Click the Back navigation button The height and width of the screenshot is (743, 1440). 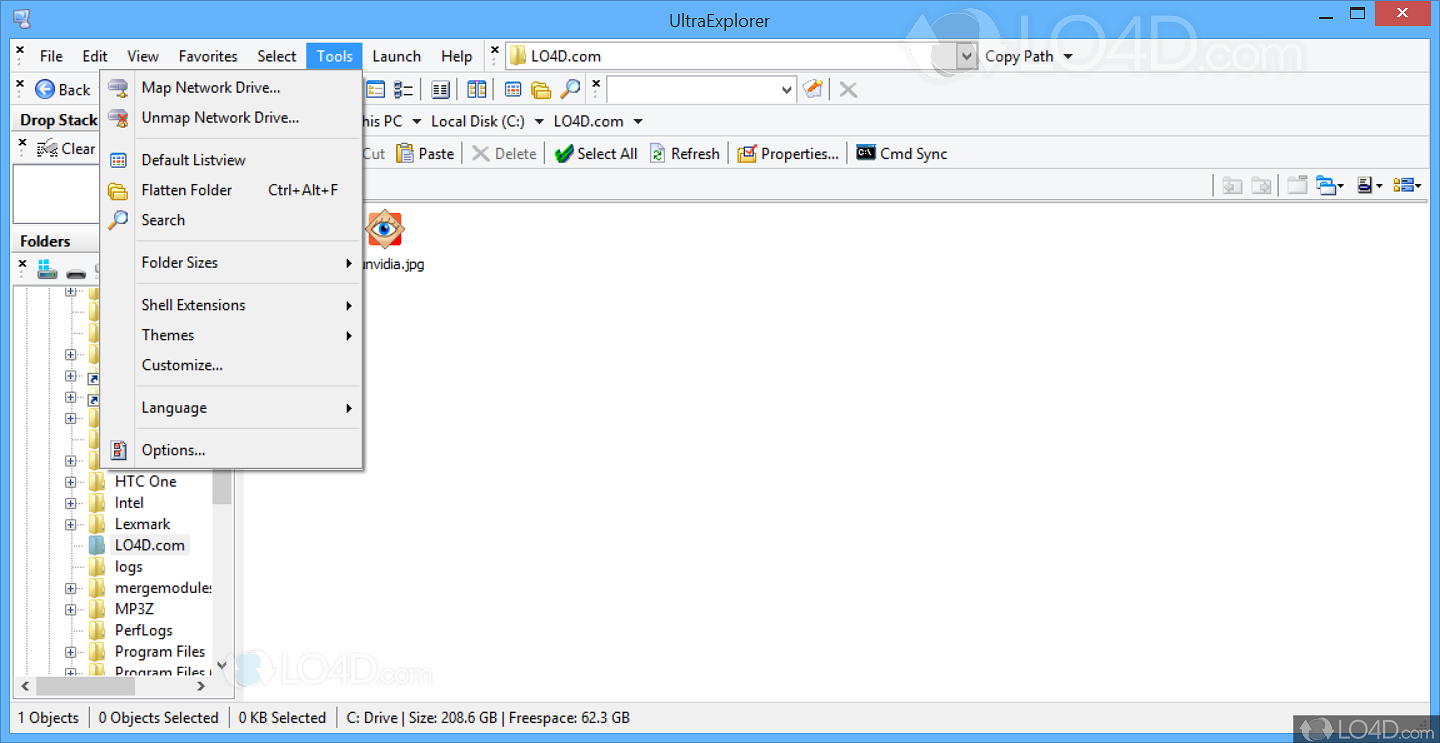(x=63, y=90)
